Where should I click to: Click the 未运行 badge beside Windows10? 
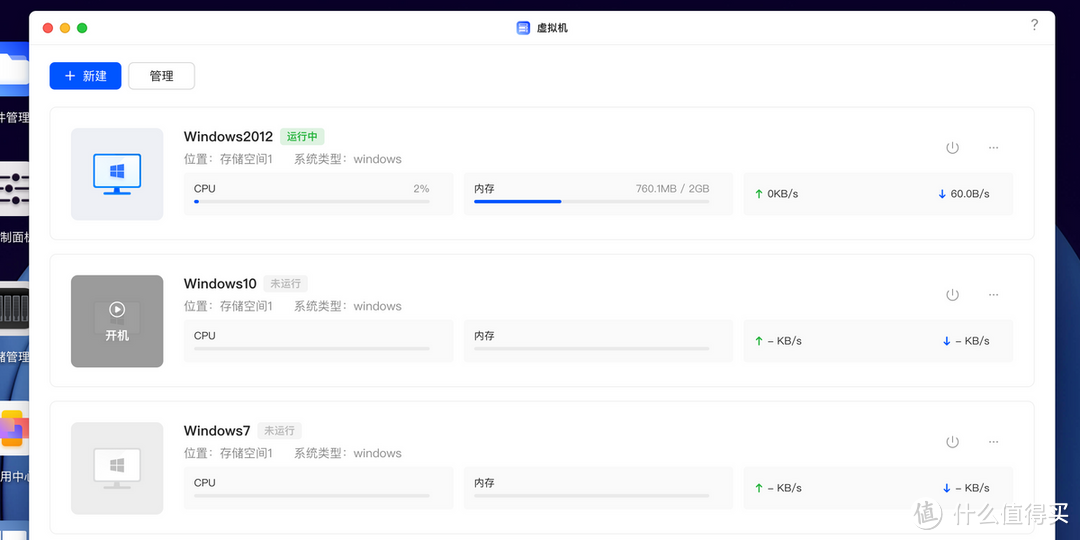pyautogui.click(x=285, y=283)
